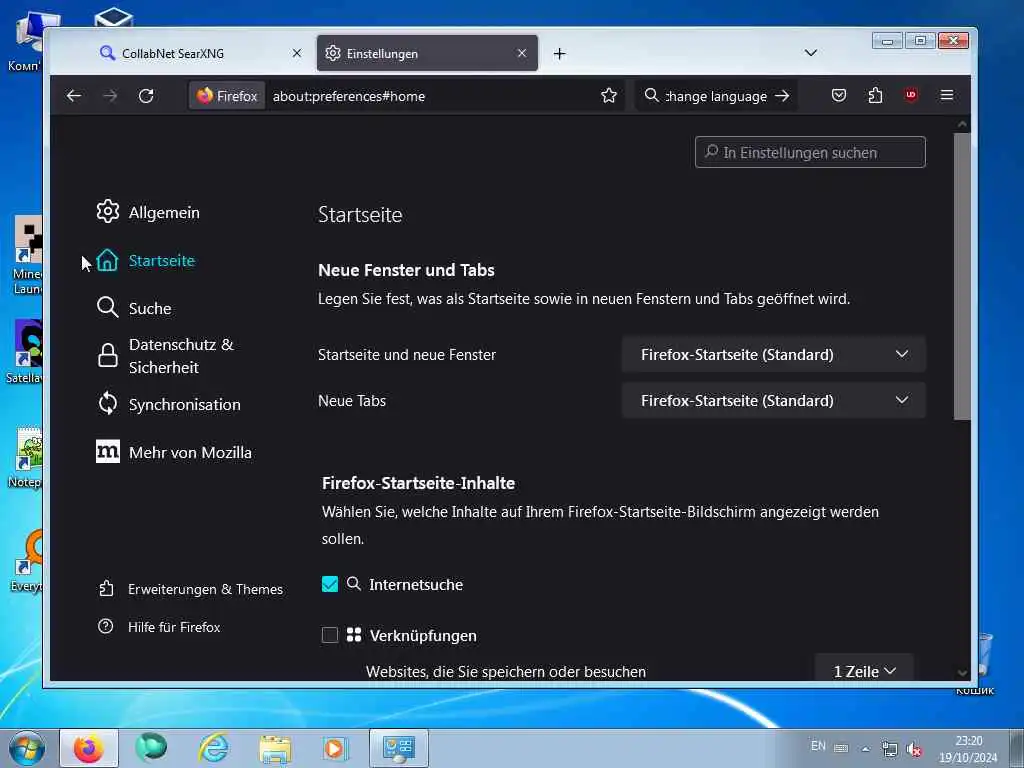Open the Suche settings category
The width and height of the screenshot is (1024, 768).
[134, 308]
